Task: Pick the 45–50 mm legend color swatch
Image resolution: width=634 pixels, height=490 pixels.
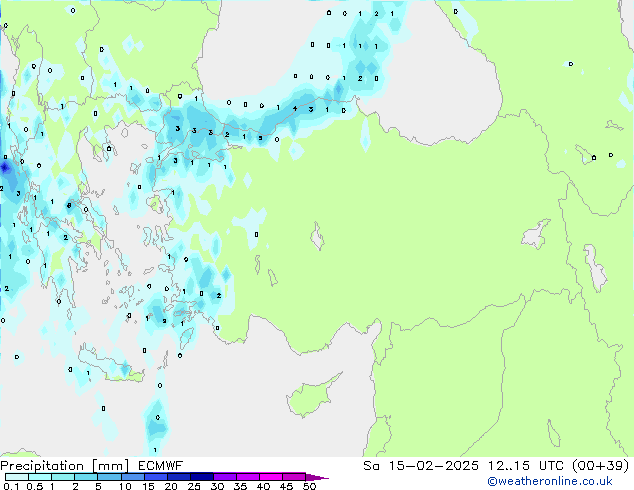Action: tap(294, 477)
